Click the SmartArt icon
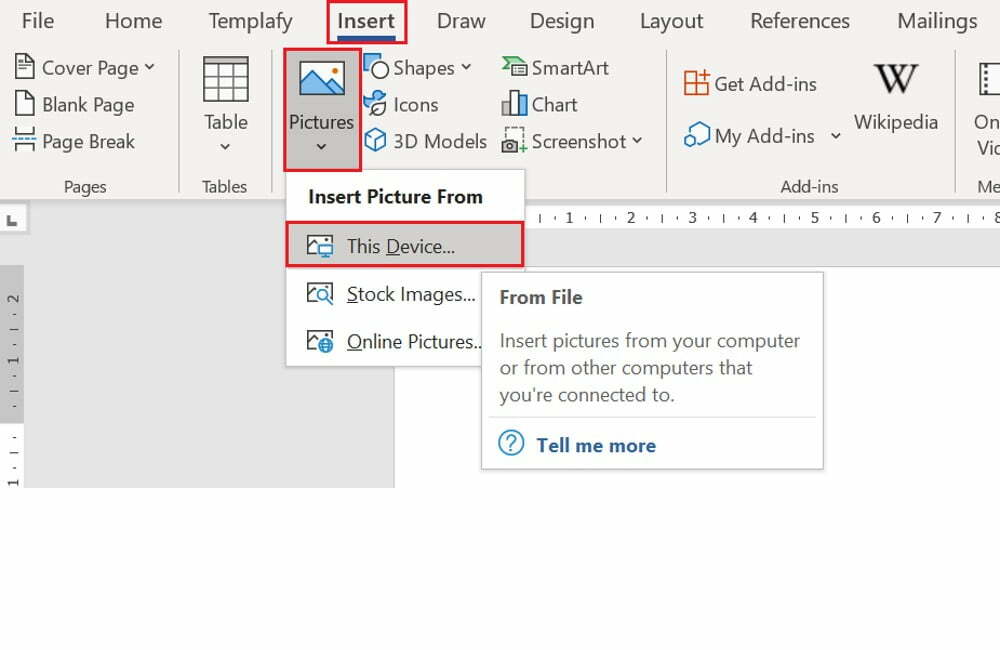 click(514, 68)
